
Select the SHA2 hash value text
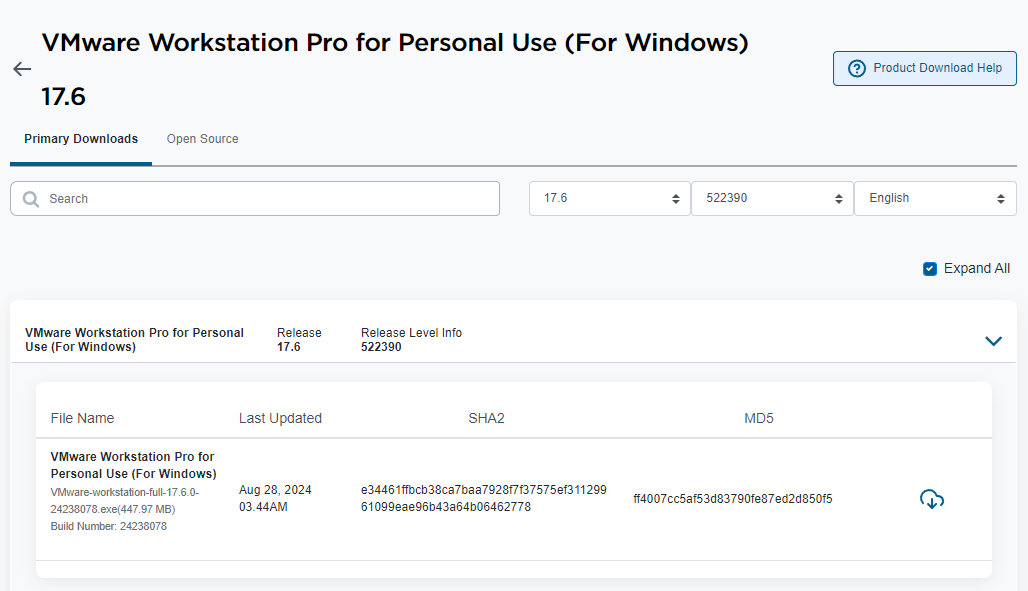pyautogui.click(x=484, y=499)
